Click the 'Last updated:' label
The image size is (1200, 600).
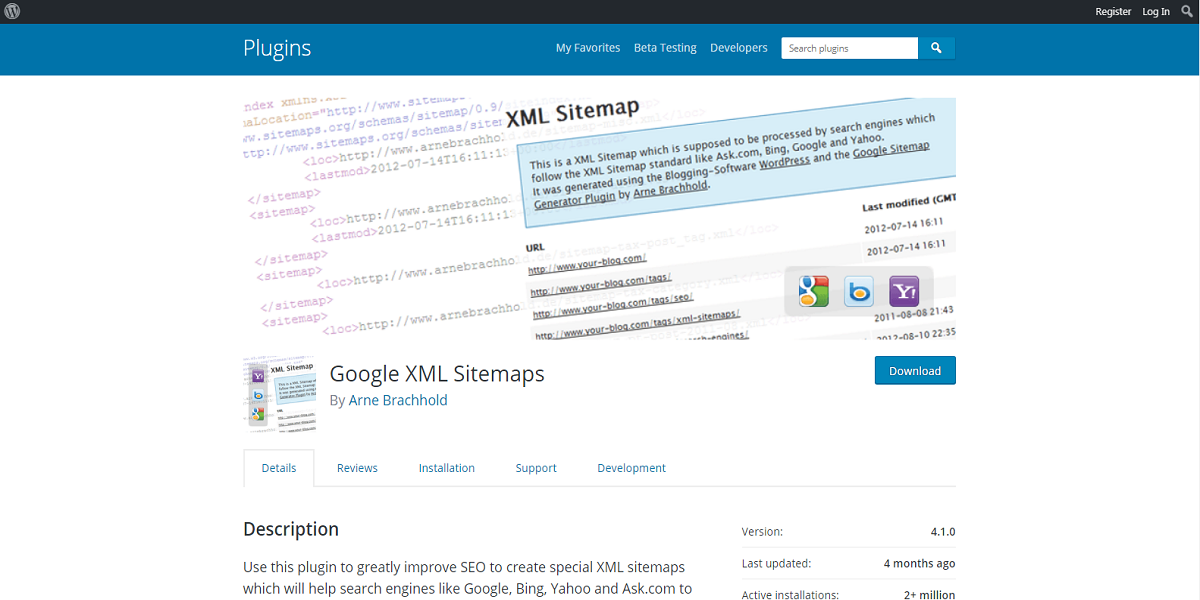click(776, 564)
